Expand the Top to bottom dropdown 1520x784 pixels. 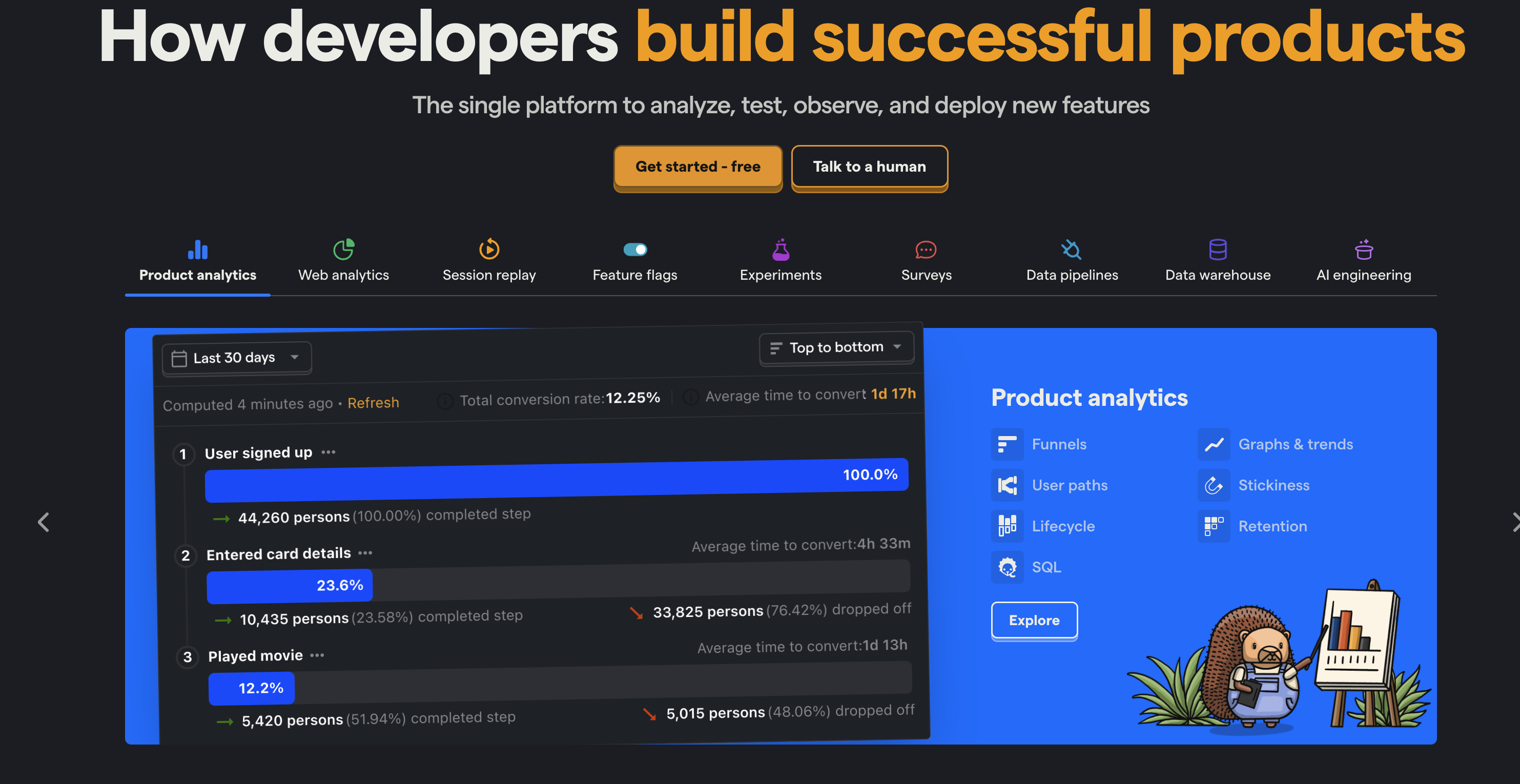tap(836, 347)
